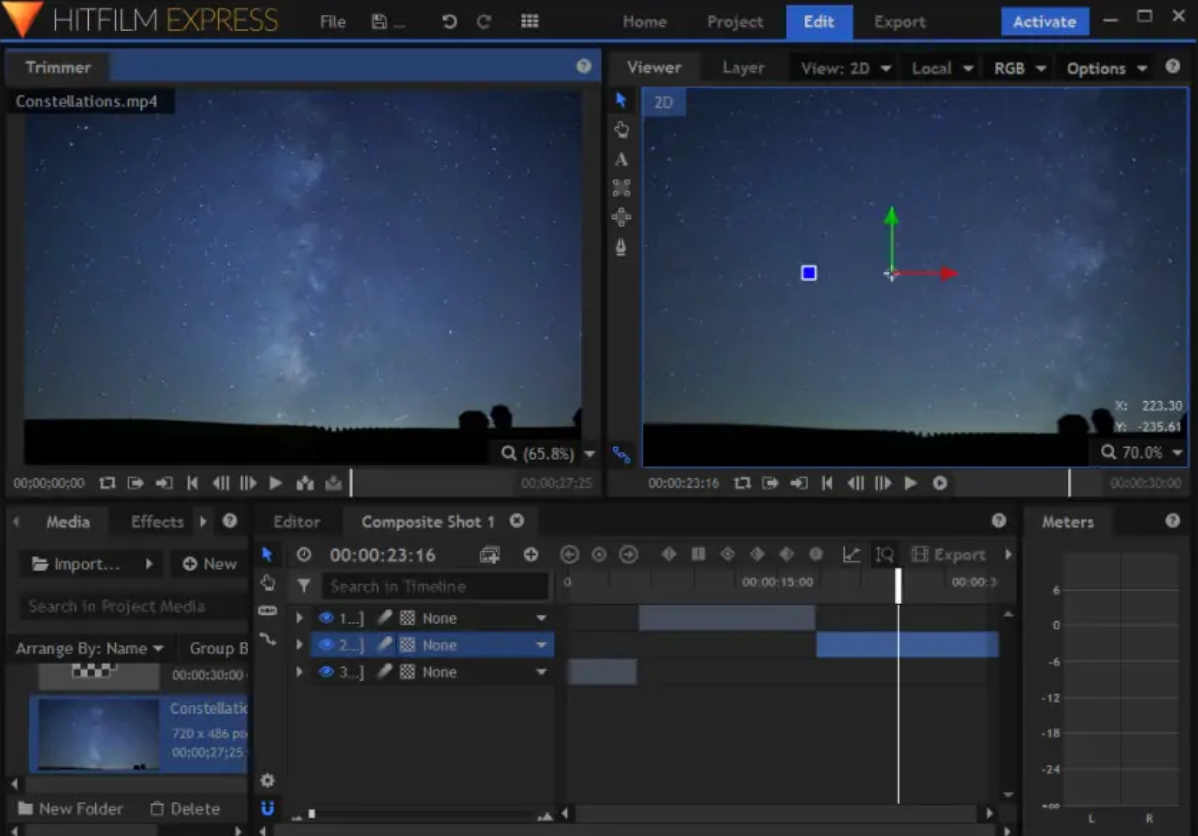The width and height of the screenshot is (1198, 836).
Task: Open timeline settings gear icon
Action: (x=267, y=780)
